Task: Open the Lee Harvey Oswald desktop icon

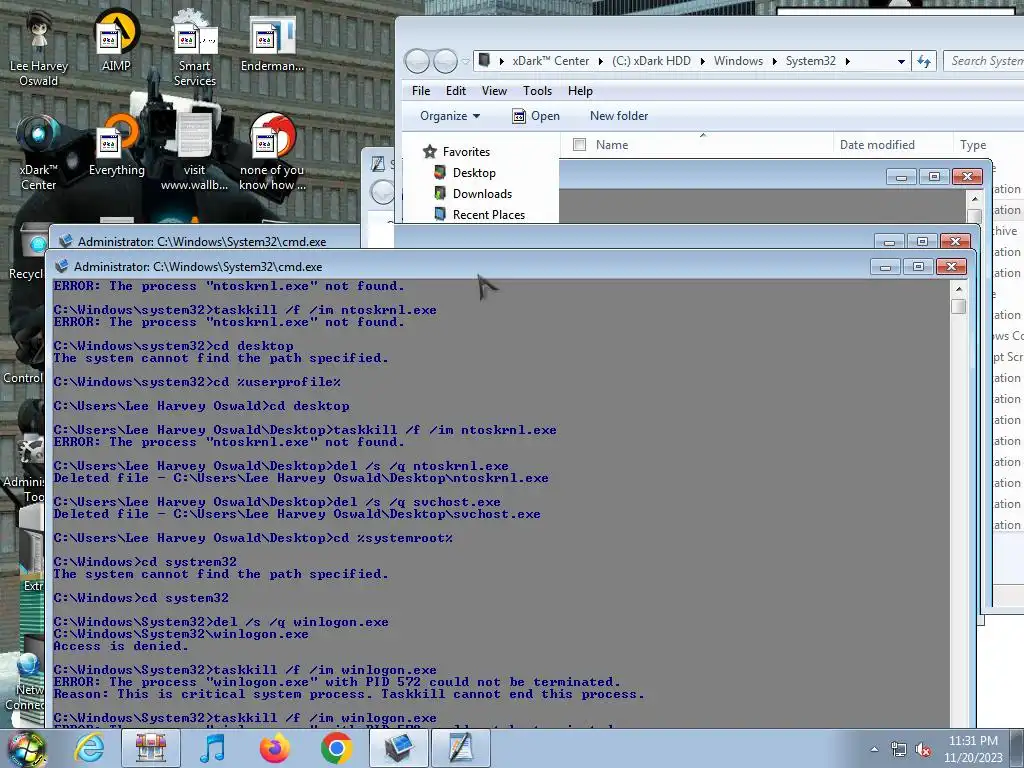Action: (39, 49)
